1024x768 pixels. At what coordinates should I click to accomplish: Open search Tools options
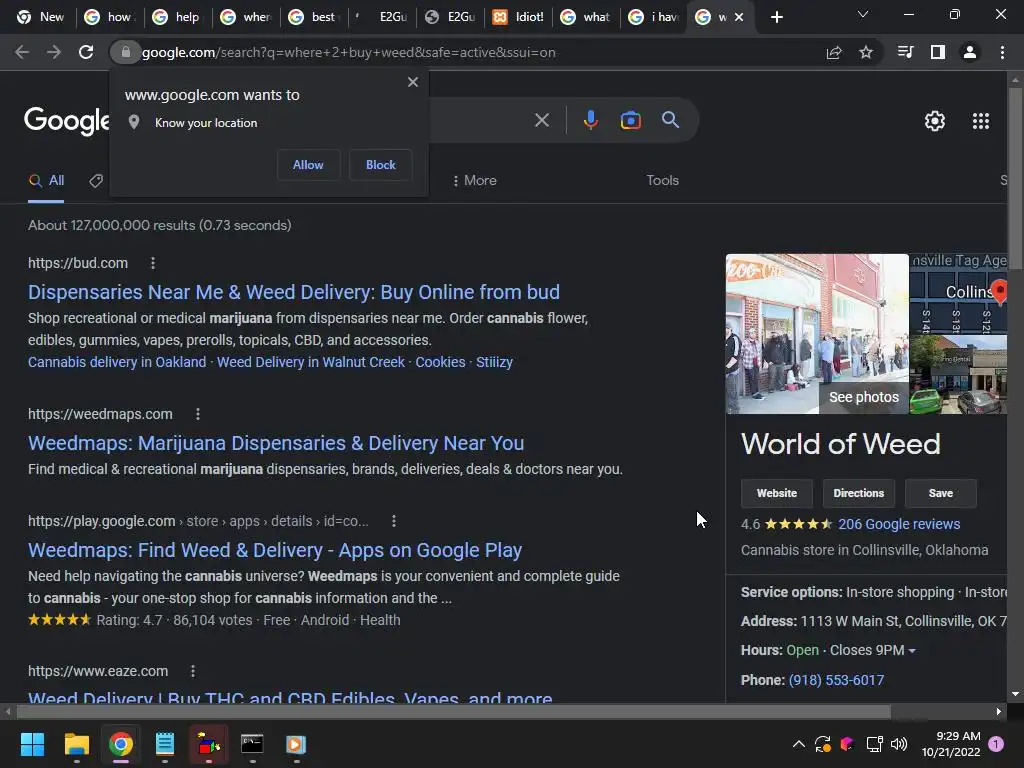[x=662, y=180]
